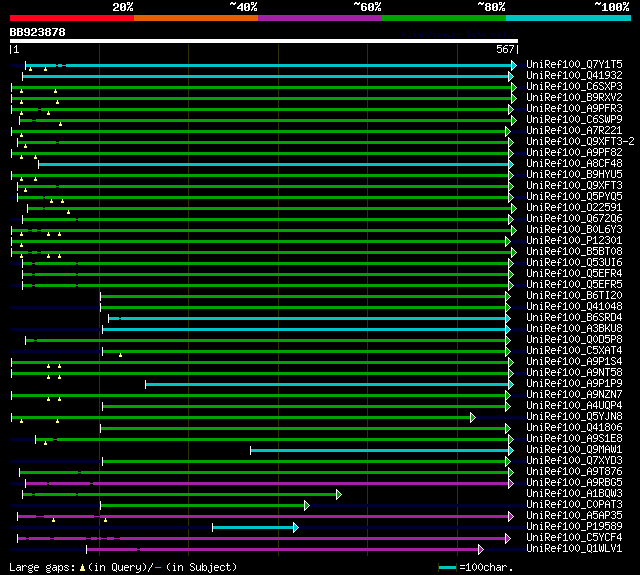Screen dimensions: 640x575
Task: Click the UniRef100_B0L6Y3 label
Action: pyautogui.click(x=574, y=229)
